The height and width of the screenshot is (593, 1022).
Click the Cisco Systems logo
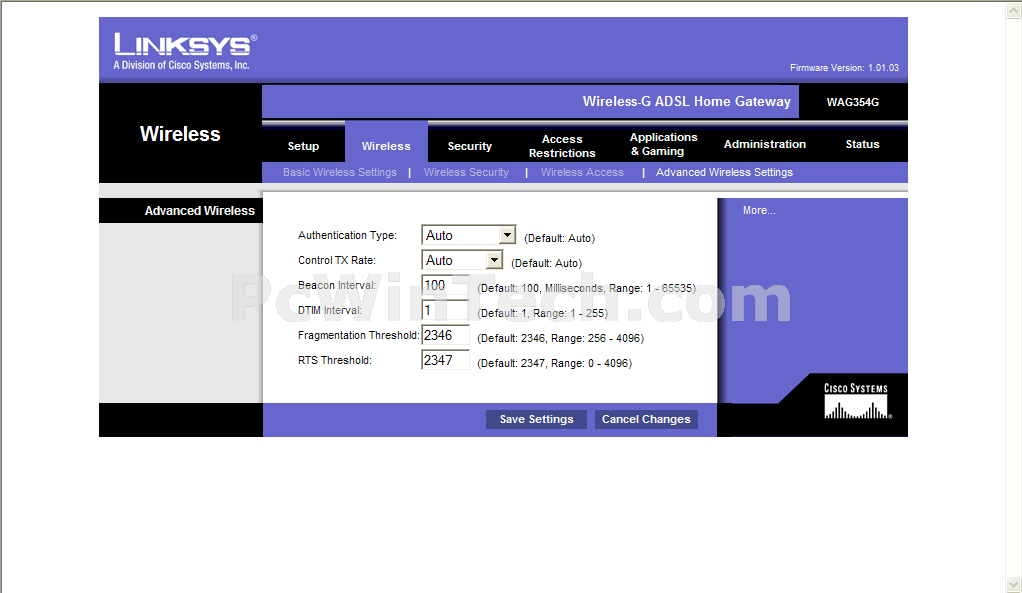click(856, 401)
